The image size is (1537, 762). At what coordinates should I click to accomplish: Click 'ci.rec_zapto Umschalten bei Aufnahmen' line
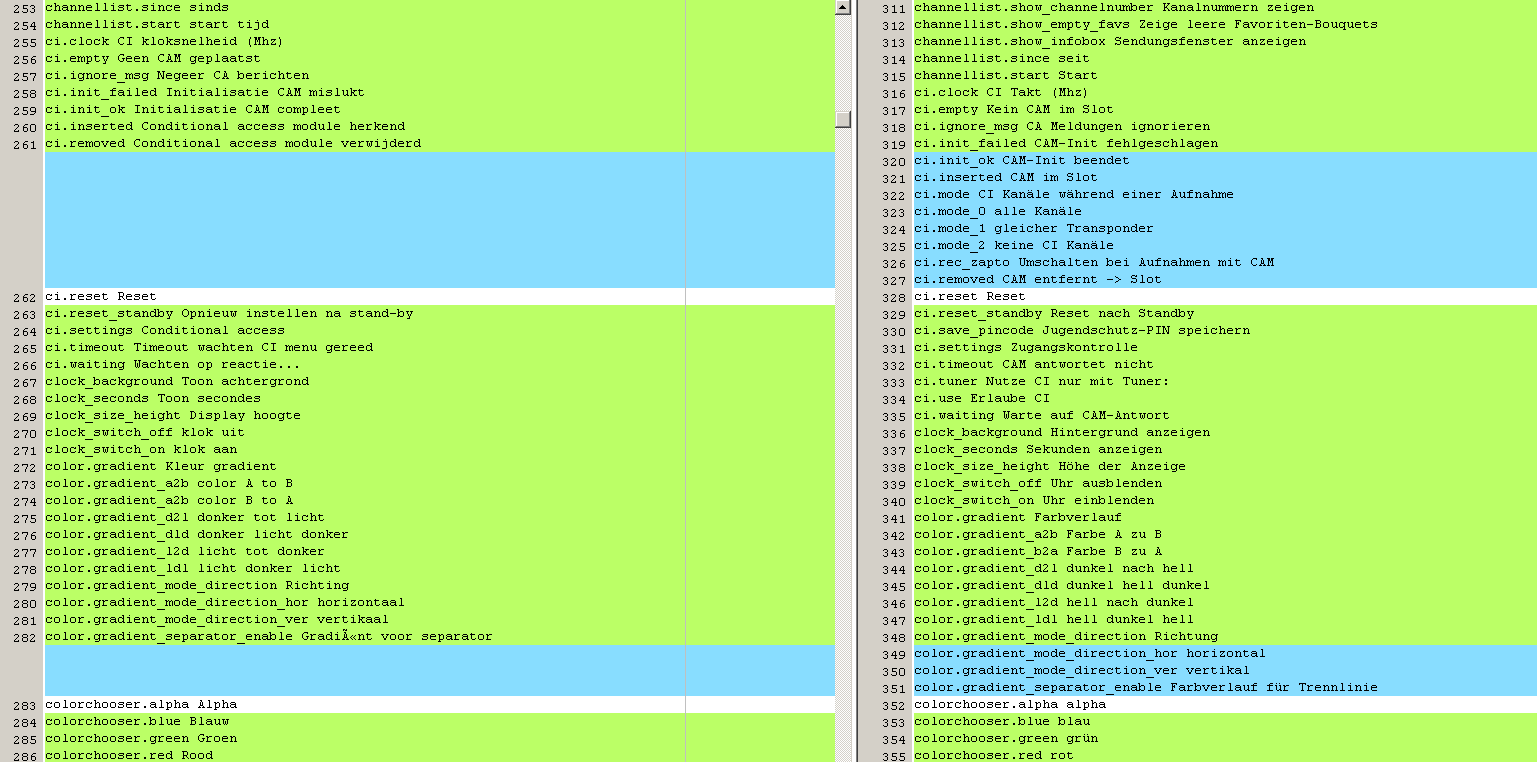[x=1093, y=263]
